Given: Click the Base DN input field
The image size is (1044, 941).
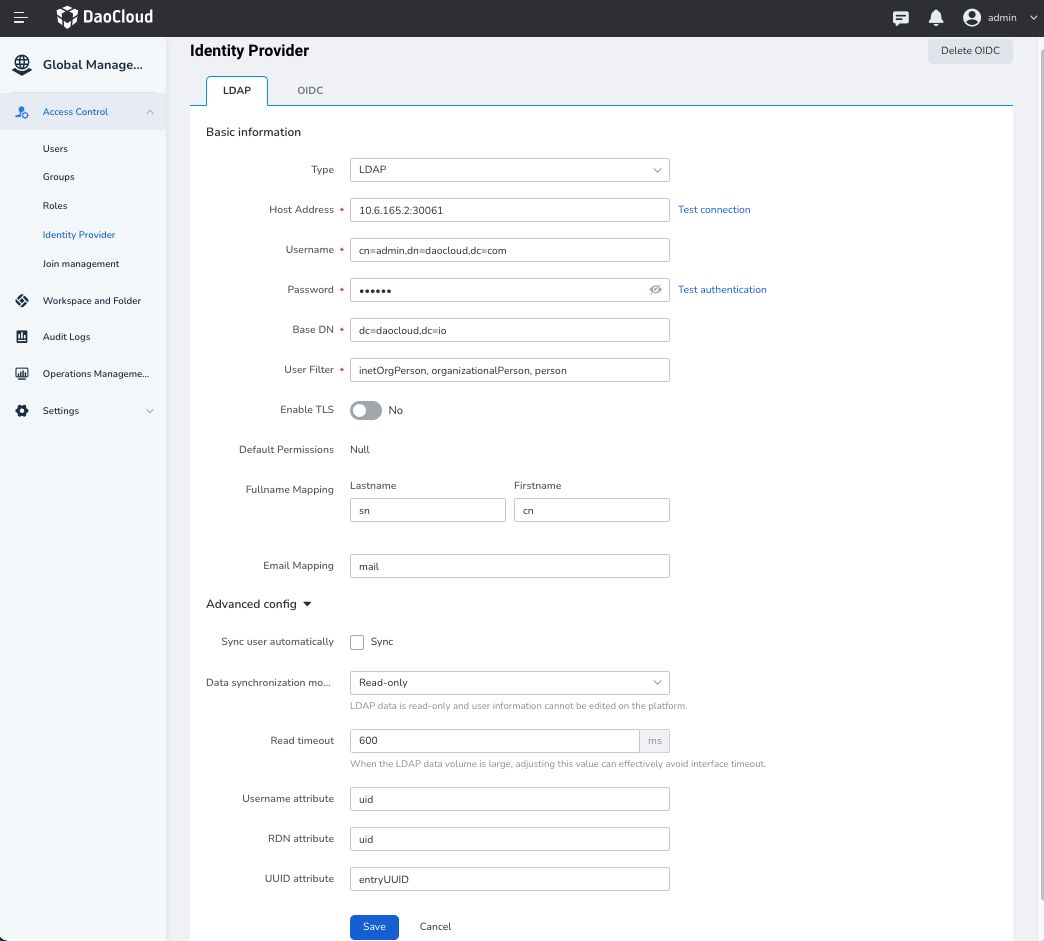Looking at the screenshot, I should [x=509, y=330].
